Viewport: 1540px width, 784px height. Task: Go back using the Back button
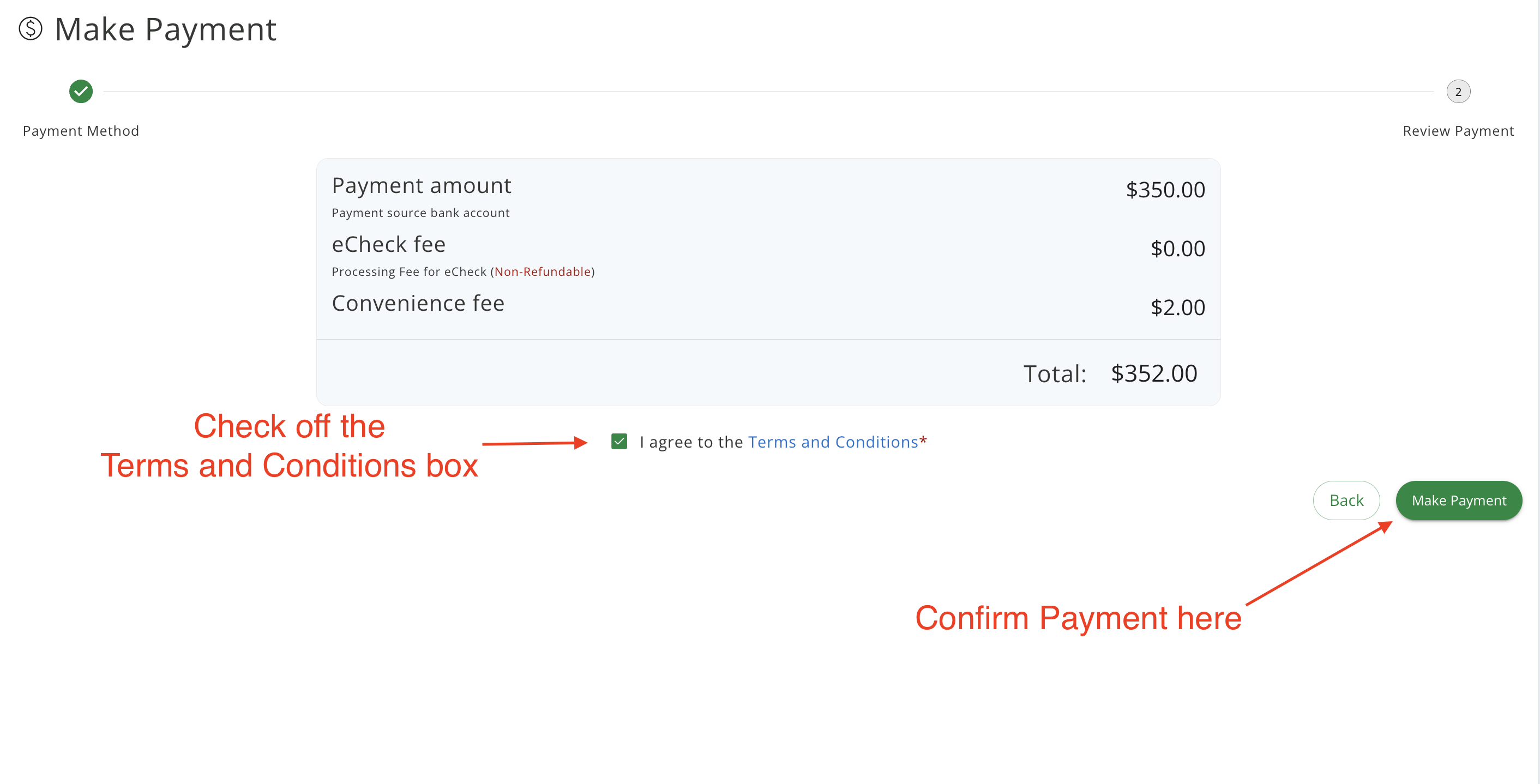pyautogui.click(x=1346, y=500)
